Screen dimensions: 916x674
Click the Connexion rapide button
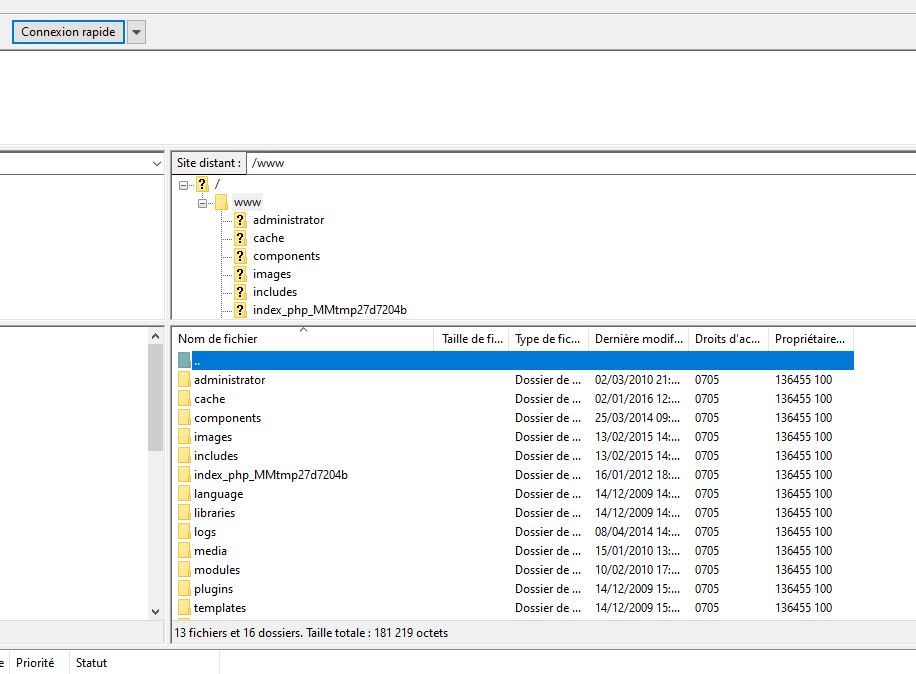68,32
